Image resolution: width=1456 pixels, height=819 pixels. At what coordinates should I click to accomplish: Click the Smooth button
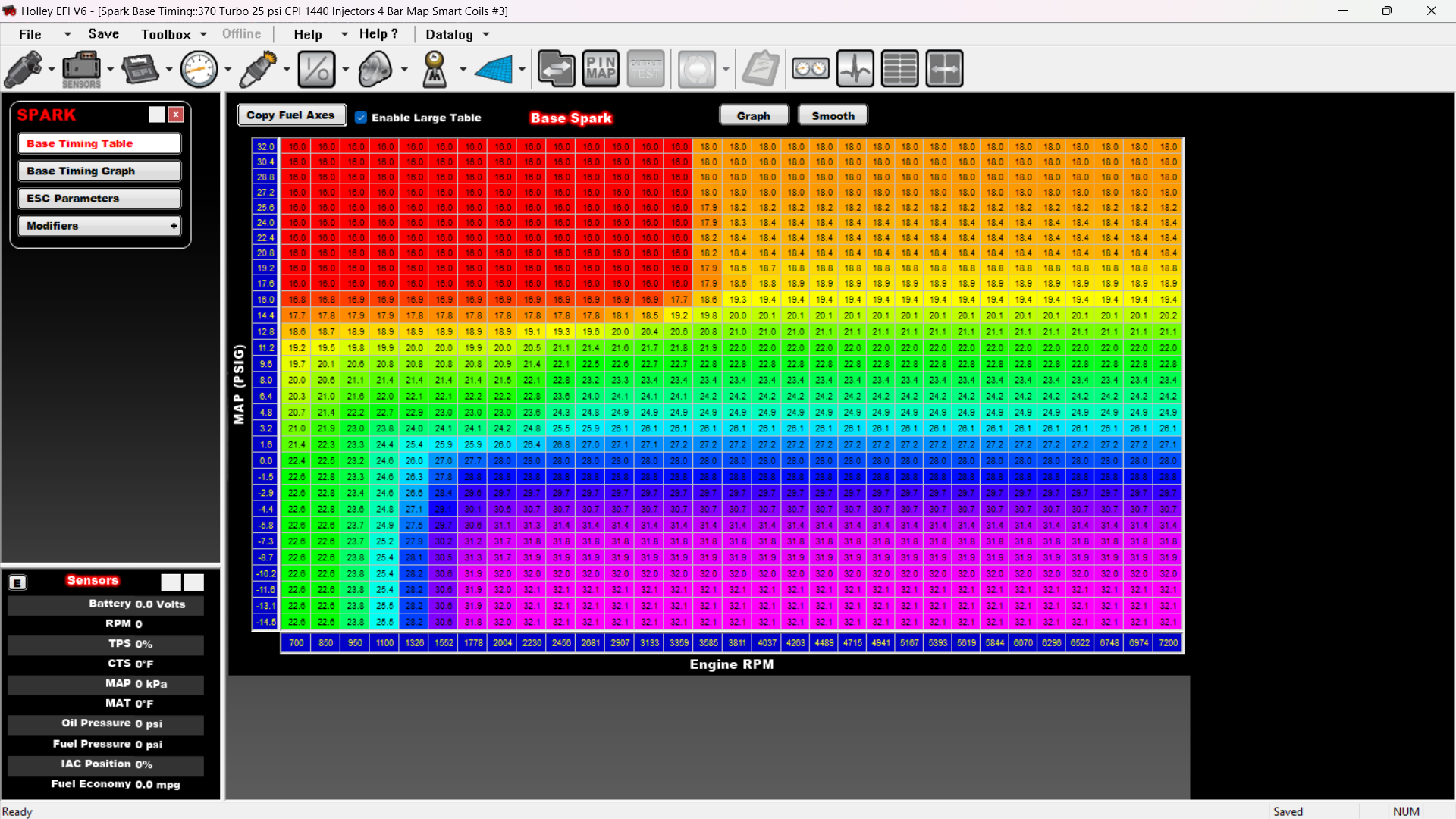[833, 115]
